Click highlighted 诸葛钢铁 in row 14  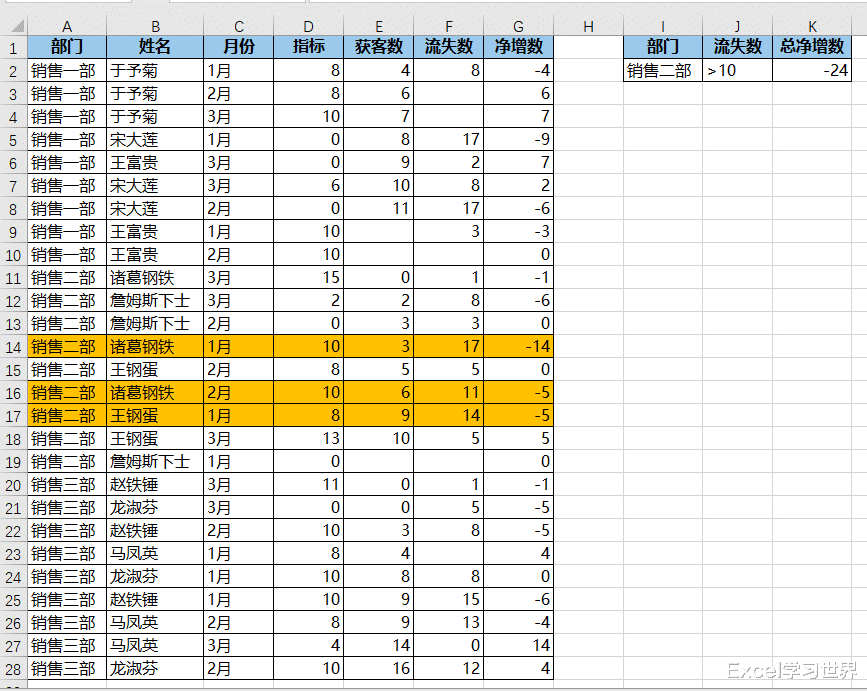(155, 347)
